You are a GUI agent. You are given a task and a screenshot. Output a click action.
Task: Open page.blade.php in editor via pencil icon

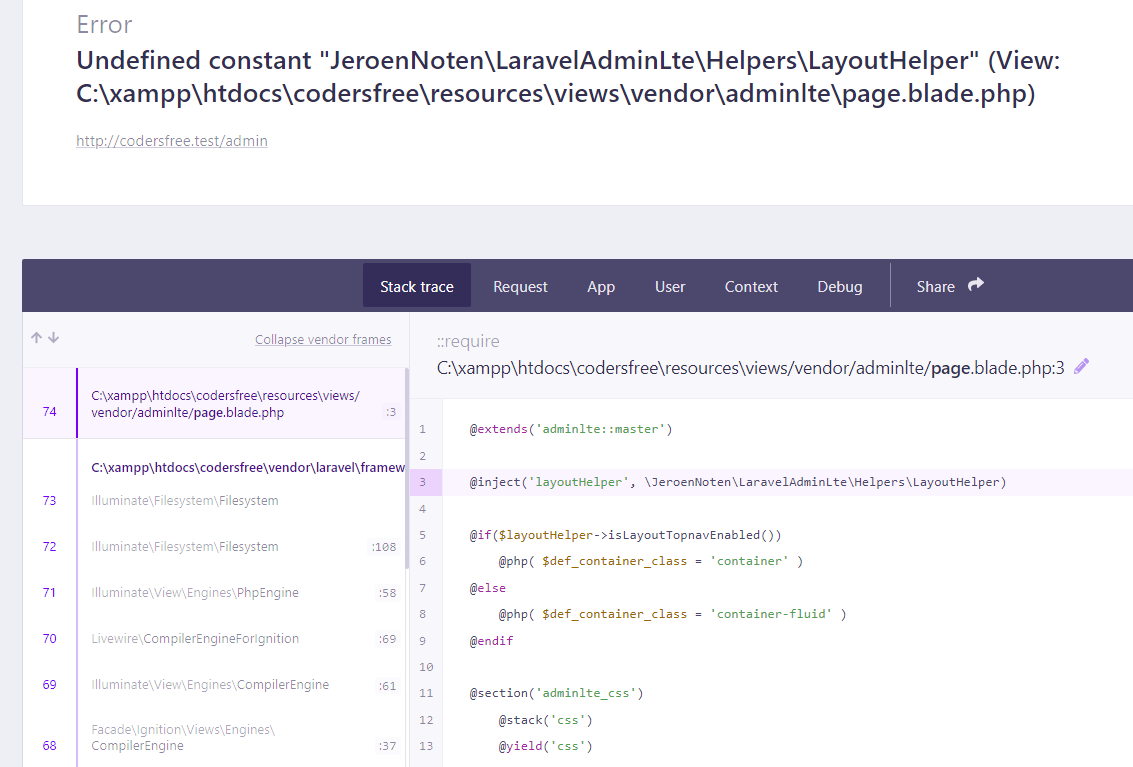pos(1081,367)
